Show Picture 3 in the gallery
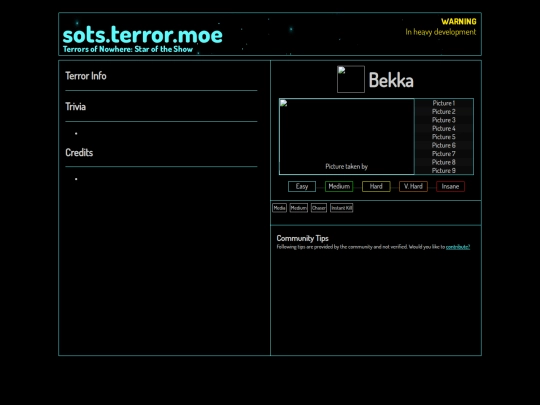This screenshot has width=540, height=405. (x=444, y=120)
